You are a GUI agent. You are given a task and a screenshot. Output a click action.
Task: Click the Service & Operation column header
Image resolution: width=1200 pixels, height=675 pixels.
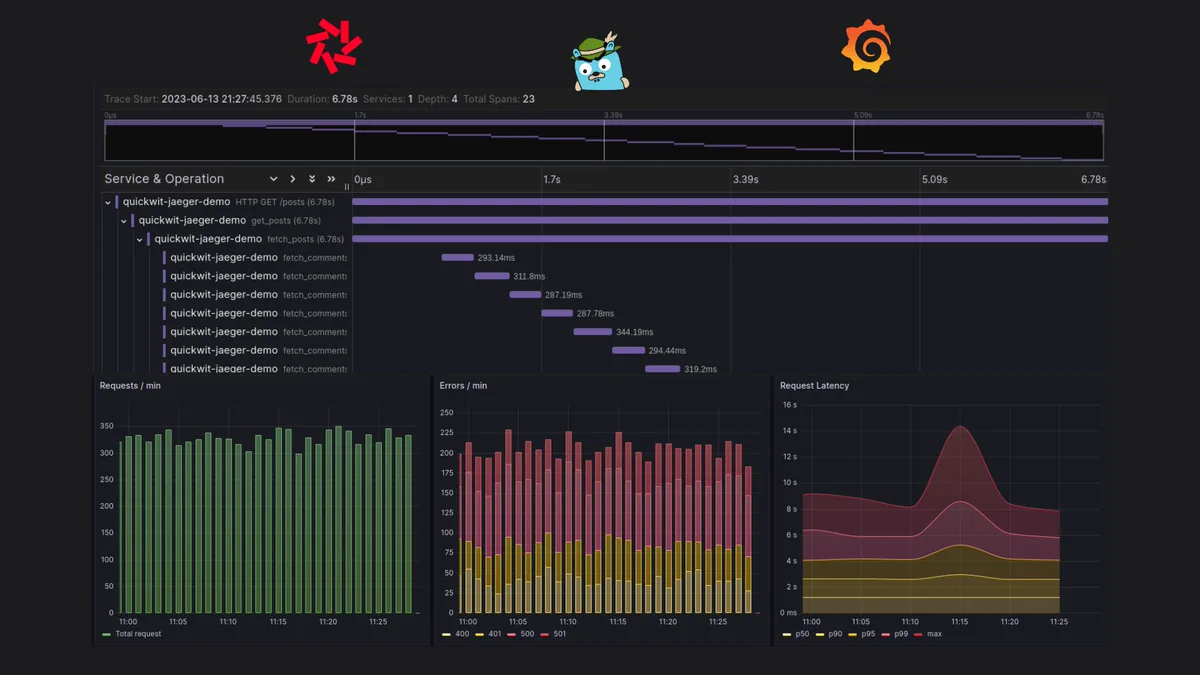[164, 179]
